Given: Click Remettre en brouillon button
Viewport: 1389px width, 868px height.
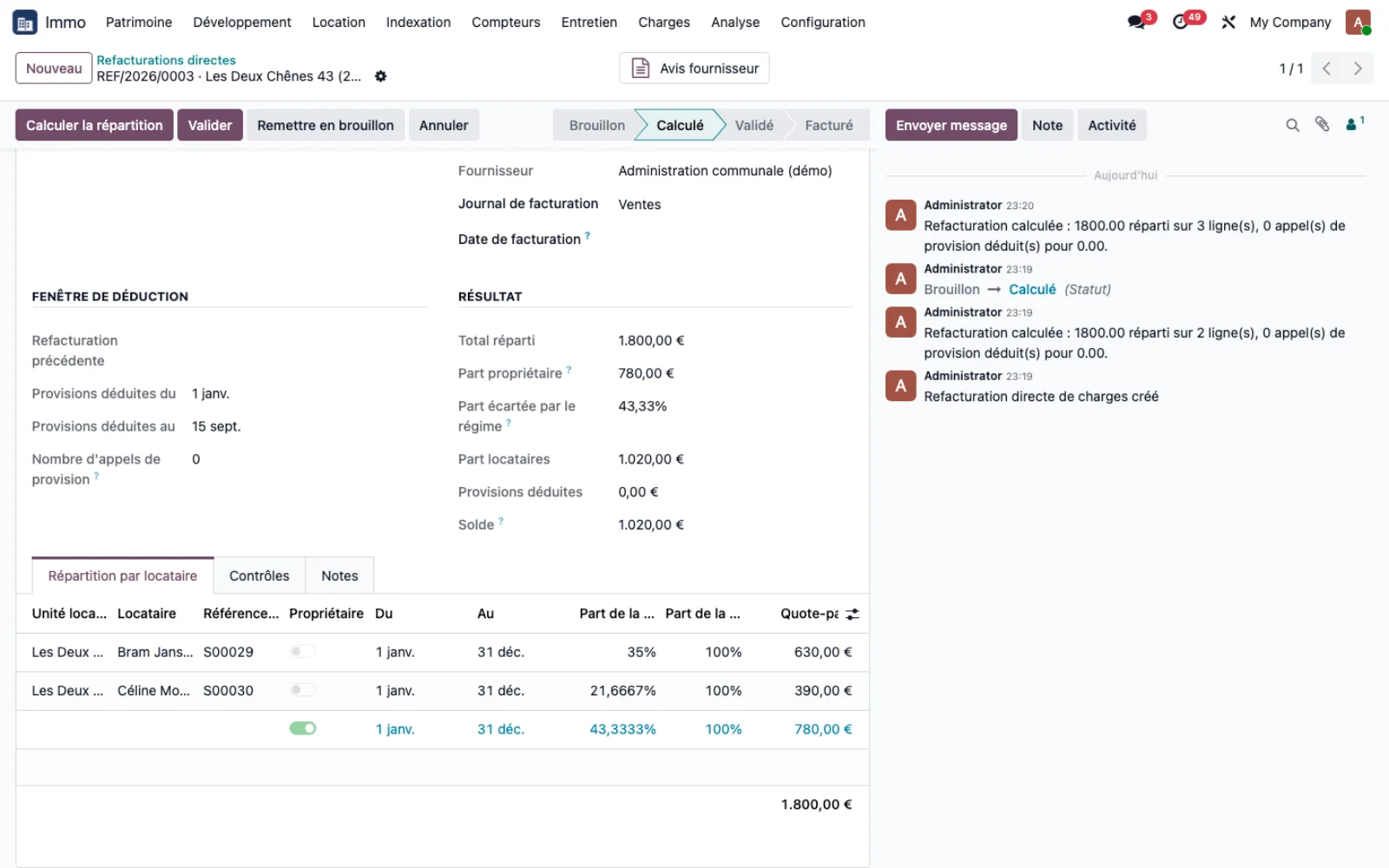Looking at the screenshot, I should (326, 125).
